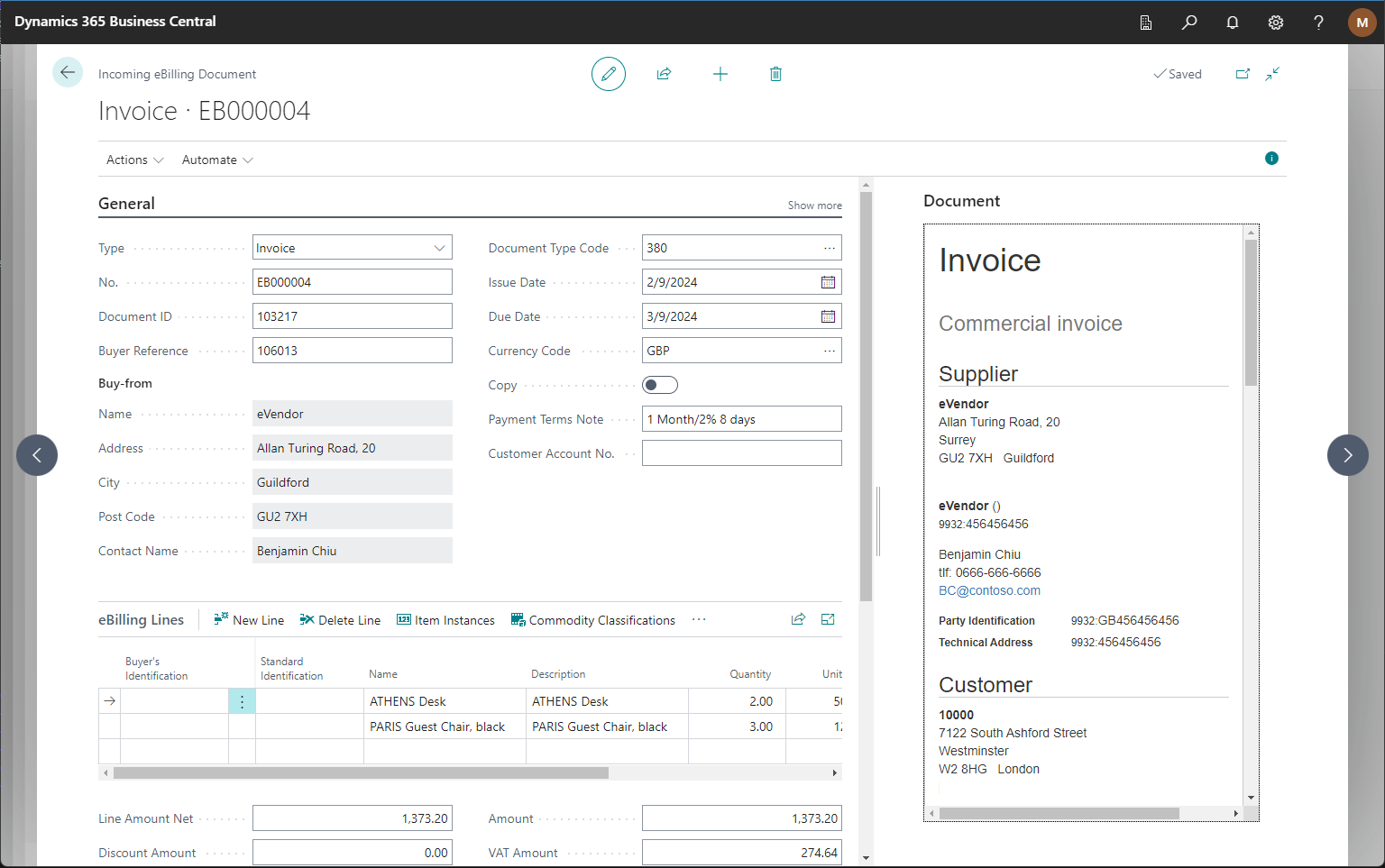Create new document with plus icon

tap(720, 74)
